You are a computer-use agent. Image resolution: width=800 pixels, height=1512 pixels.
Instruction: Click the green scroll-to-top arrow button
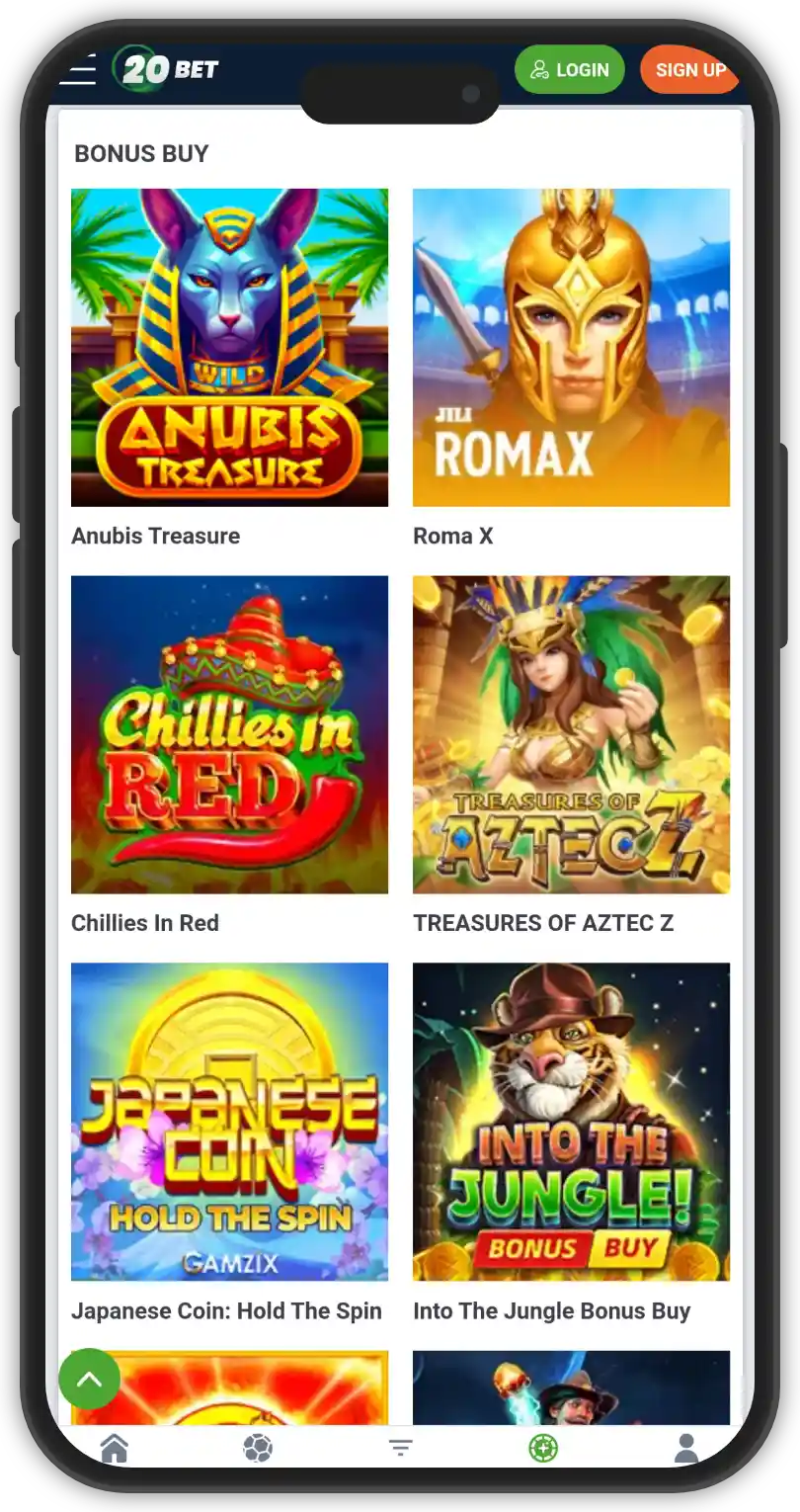tap(90, 1379)
